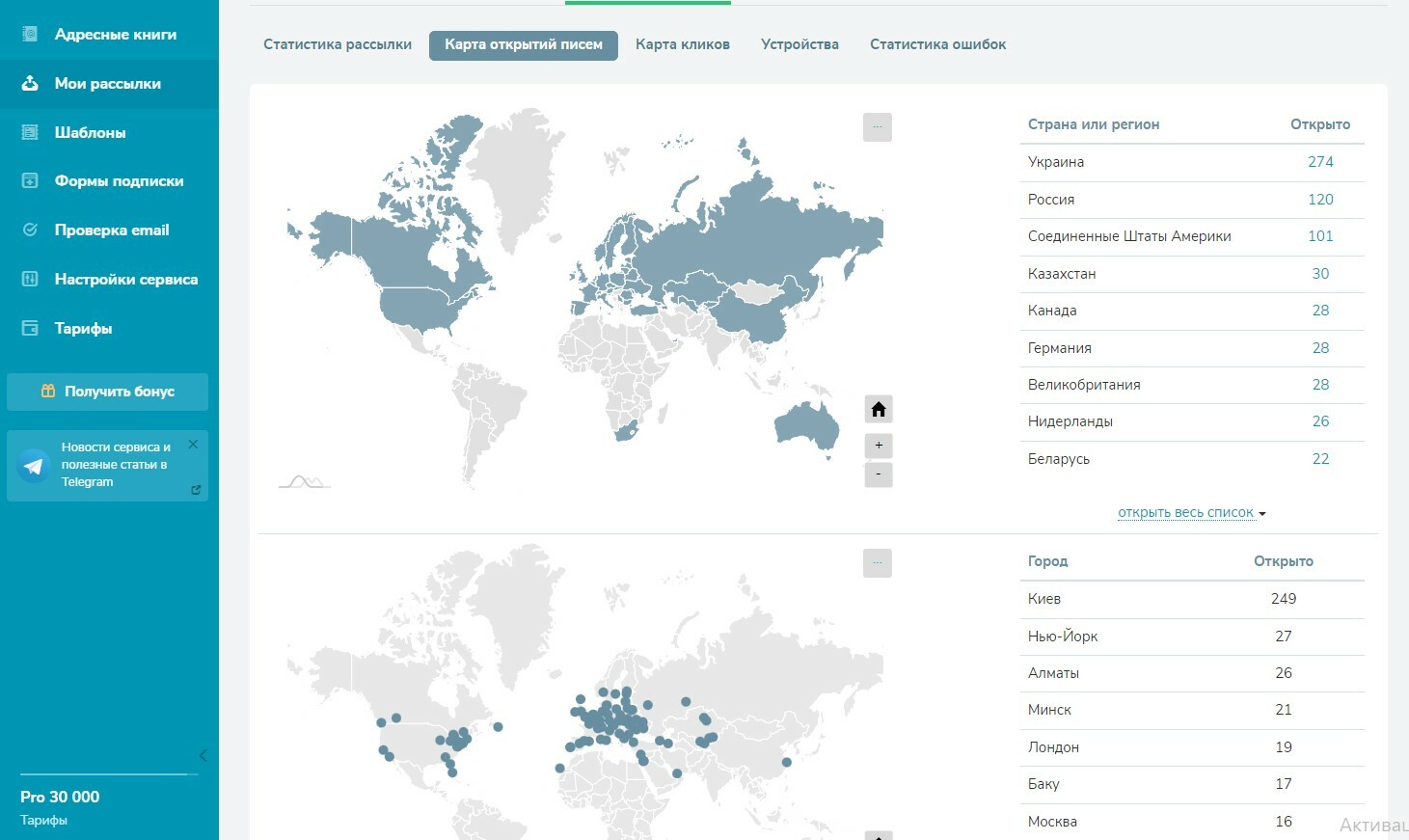
Task: Switch to Статистика ошибок tab
Action: pos(937,44)
